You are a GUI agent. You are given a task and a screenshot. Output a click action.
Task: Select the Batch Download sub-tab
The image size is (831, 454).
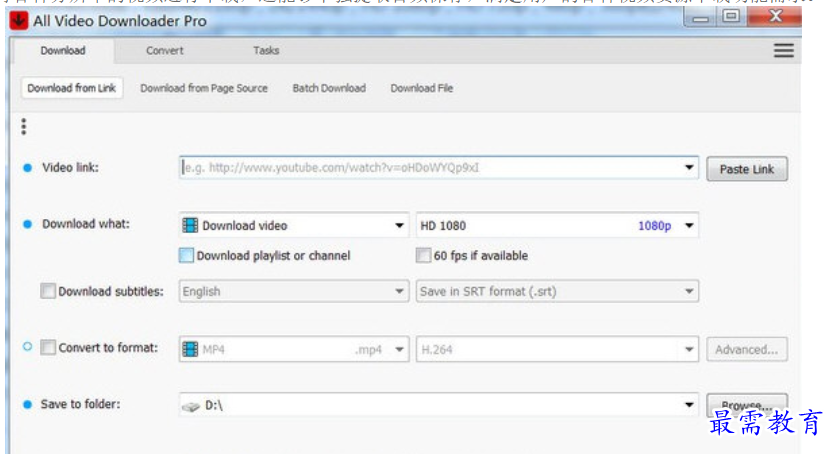point(329,88)
